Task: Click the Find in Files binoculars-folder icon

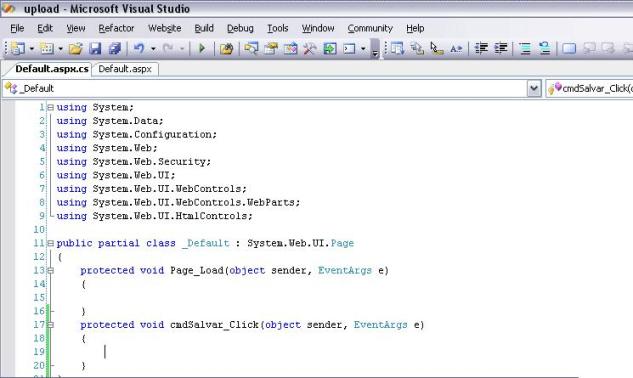Action: point(226,49)
